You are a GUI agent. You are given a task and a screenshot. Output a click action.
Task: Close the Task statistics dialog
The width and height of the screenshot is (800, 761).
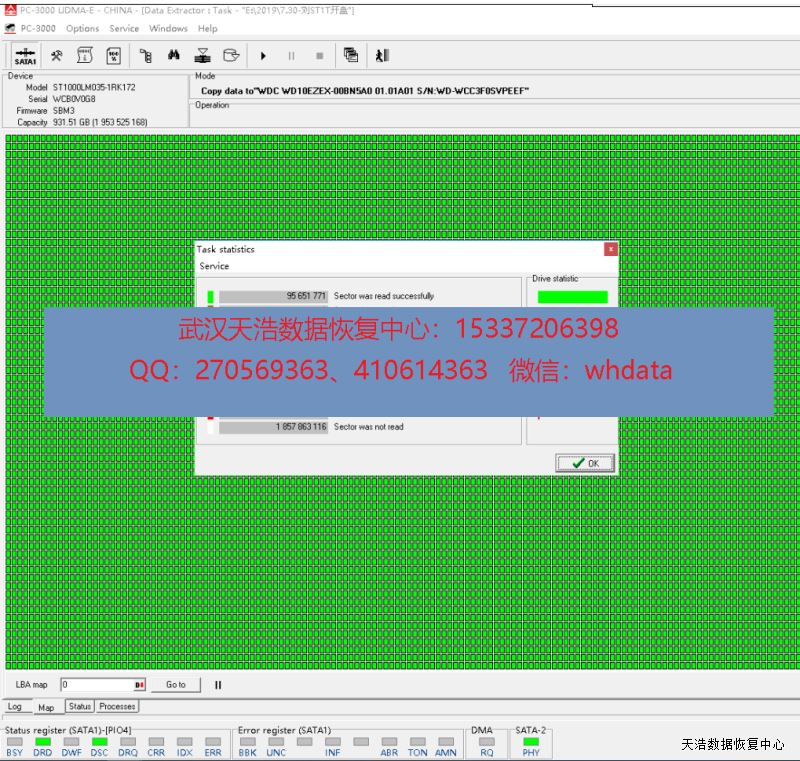tap(610, 249)
